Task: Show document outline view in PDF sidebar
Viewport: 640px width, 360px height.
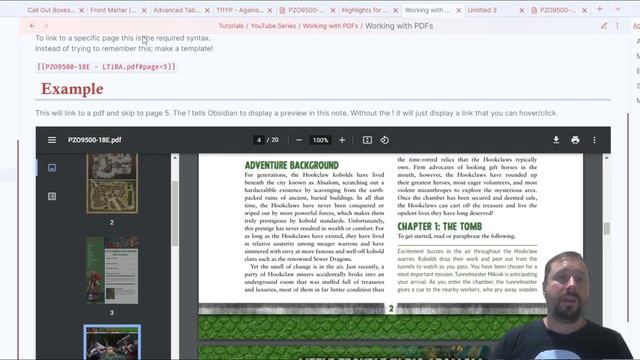Action: tap(52, 196)
